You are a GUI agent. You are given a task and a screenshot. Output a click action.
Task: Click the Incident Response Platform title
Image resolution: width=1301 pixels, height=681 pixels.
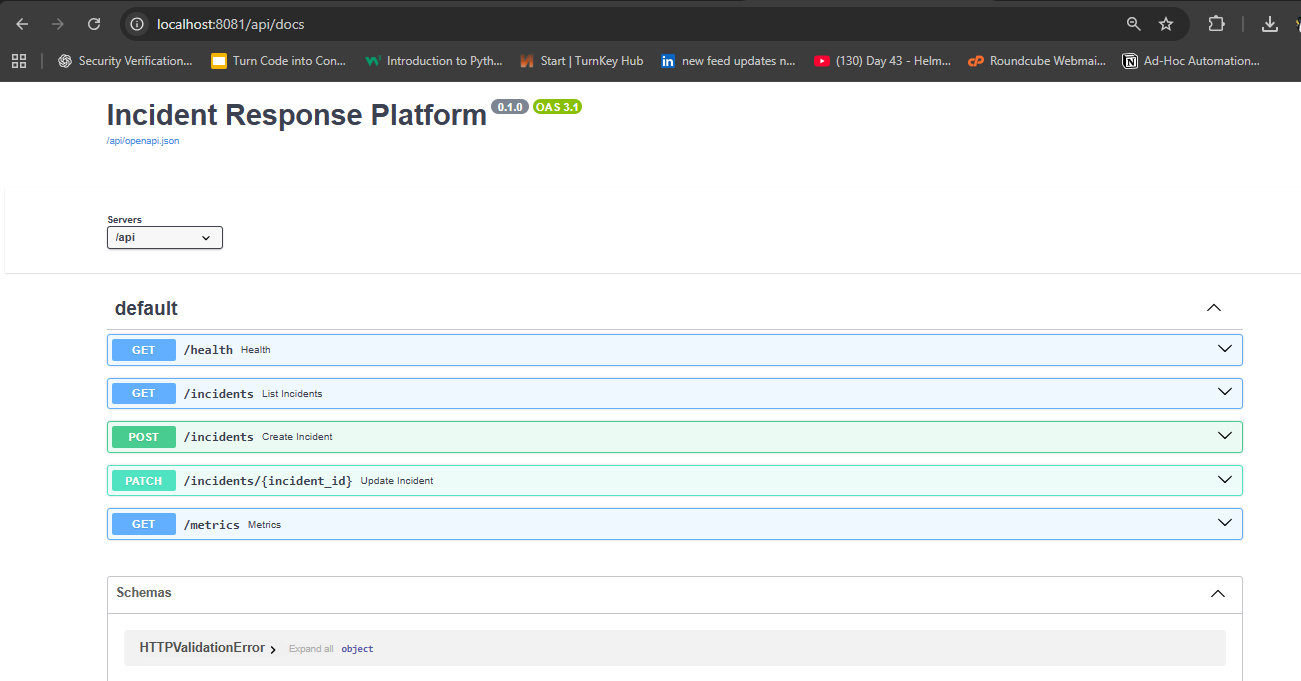tap(297, 115)
